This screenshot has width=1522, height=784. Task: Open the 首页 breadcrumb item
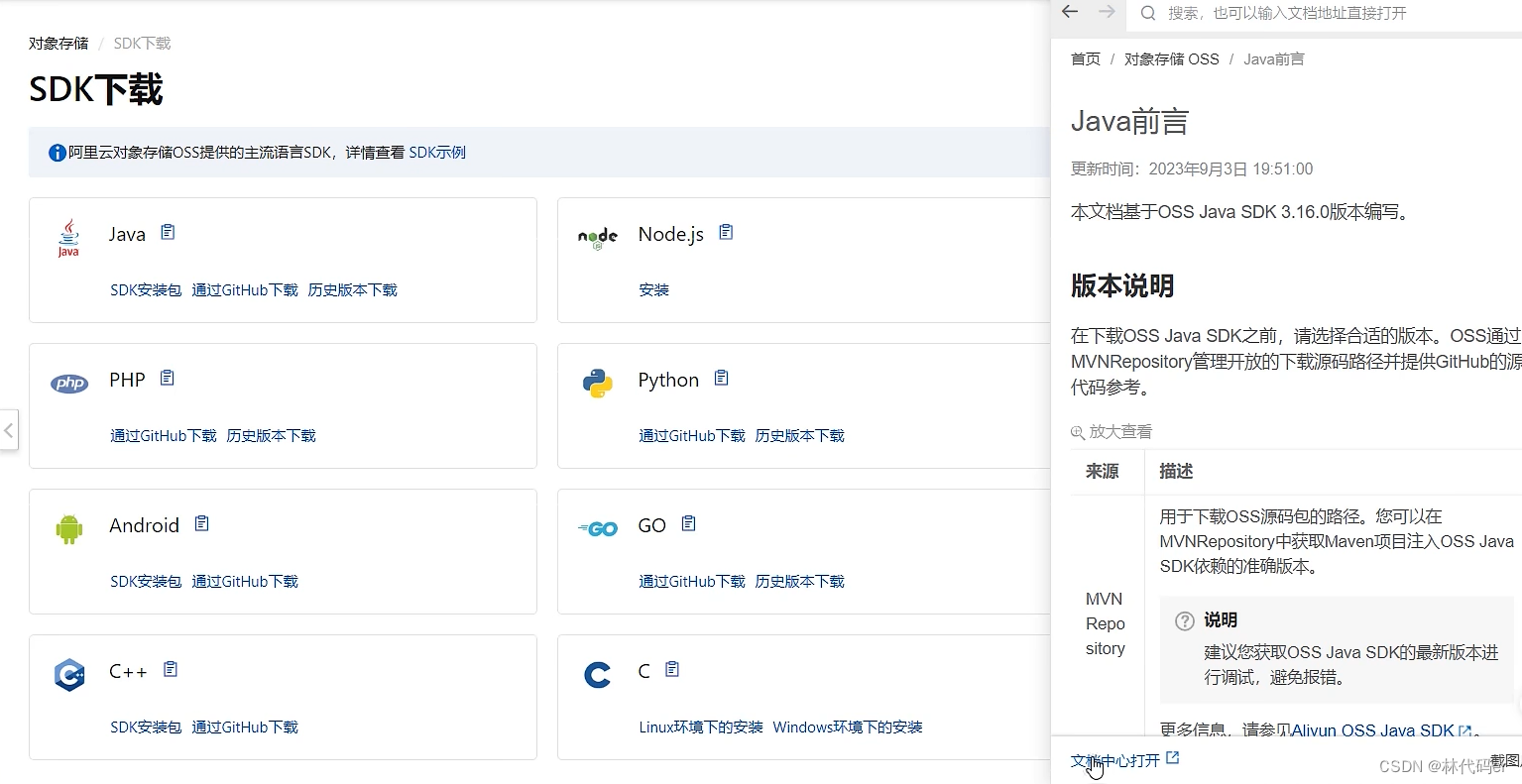[1084, 58]
